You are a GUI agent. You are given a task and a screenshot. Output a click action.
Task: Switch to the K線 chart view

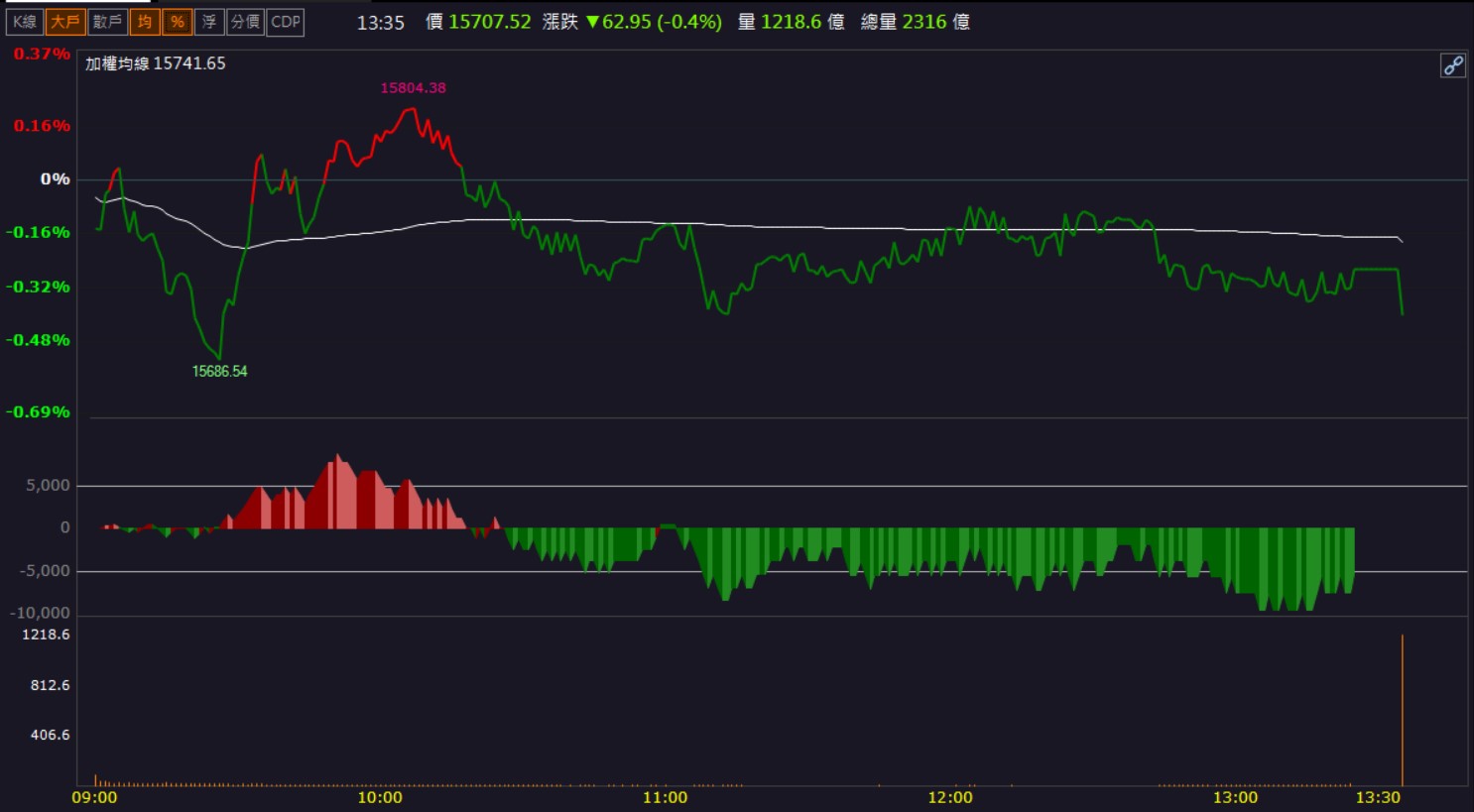click(x=25, y=22)
